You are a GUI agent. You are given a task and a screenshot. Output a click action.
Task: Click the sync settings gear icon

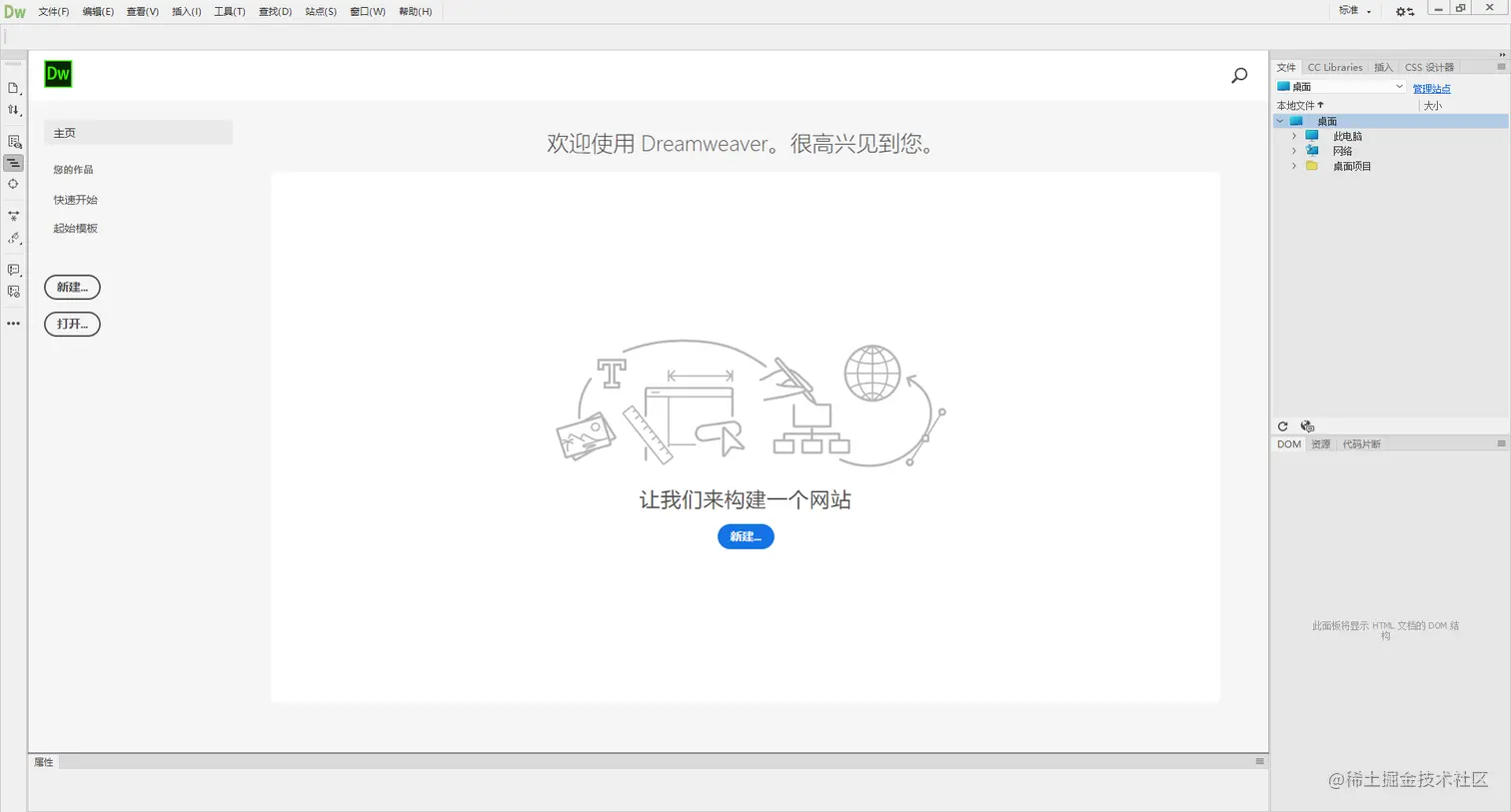[1404, 11]
